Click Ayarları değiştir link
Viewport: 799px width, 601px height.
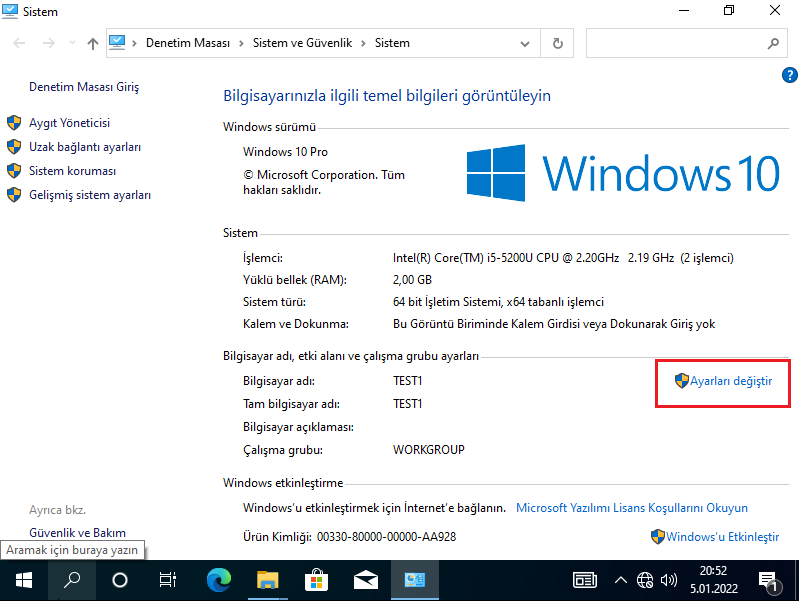pos(731,381)
